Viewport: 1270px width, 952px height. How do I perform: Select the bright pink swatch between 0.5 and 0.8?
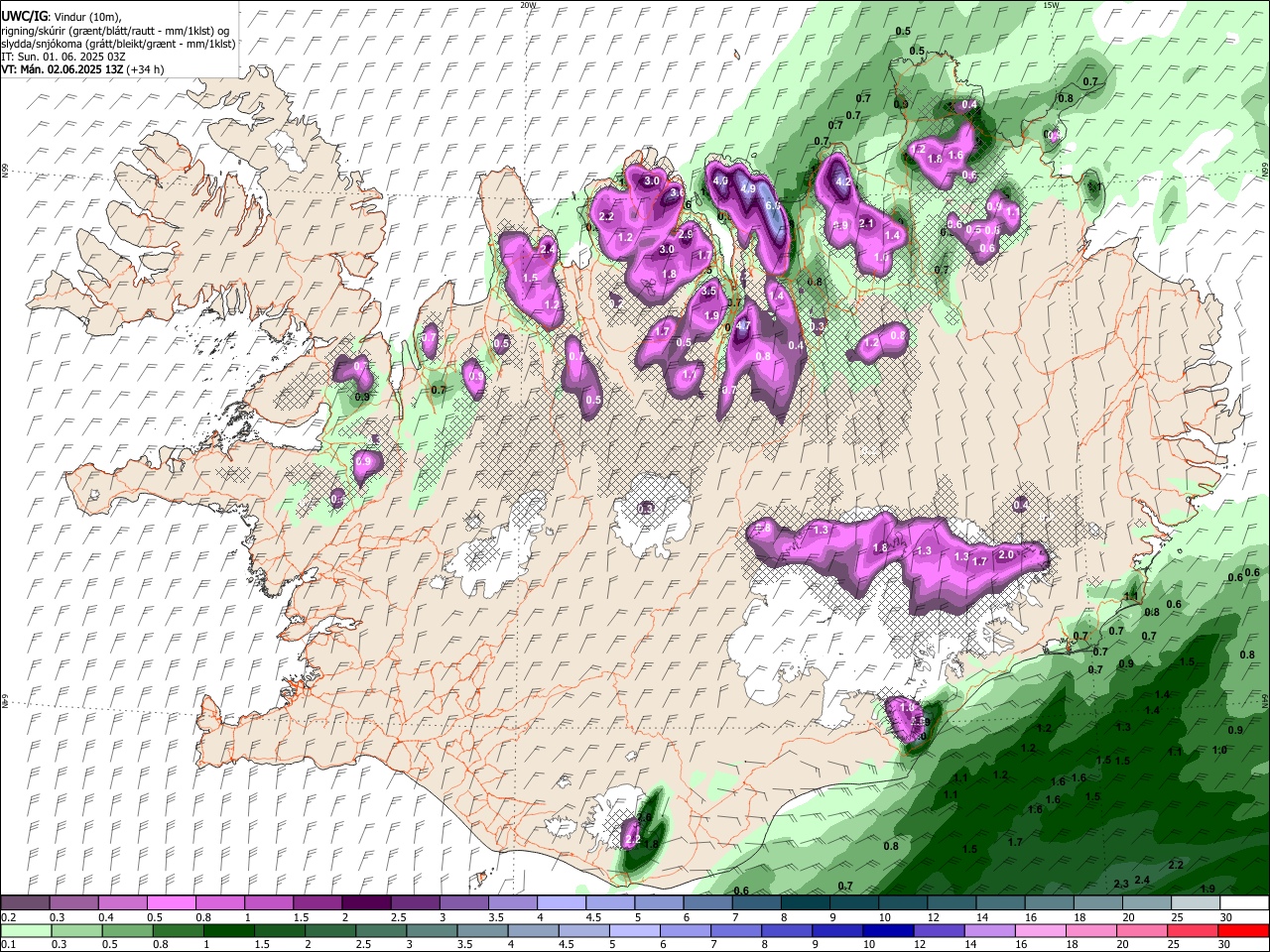point(171,902)
